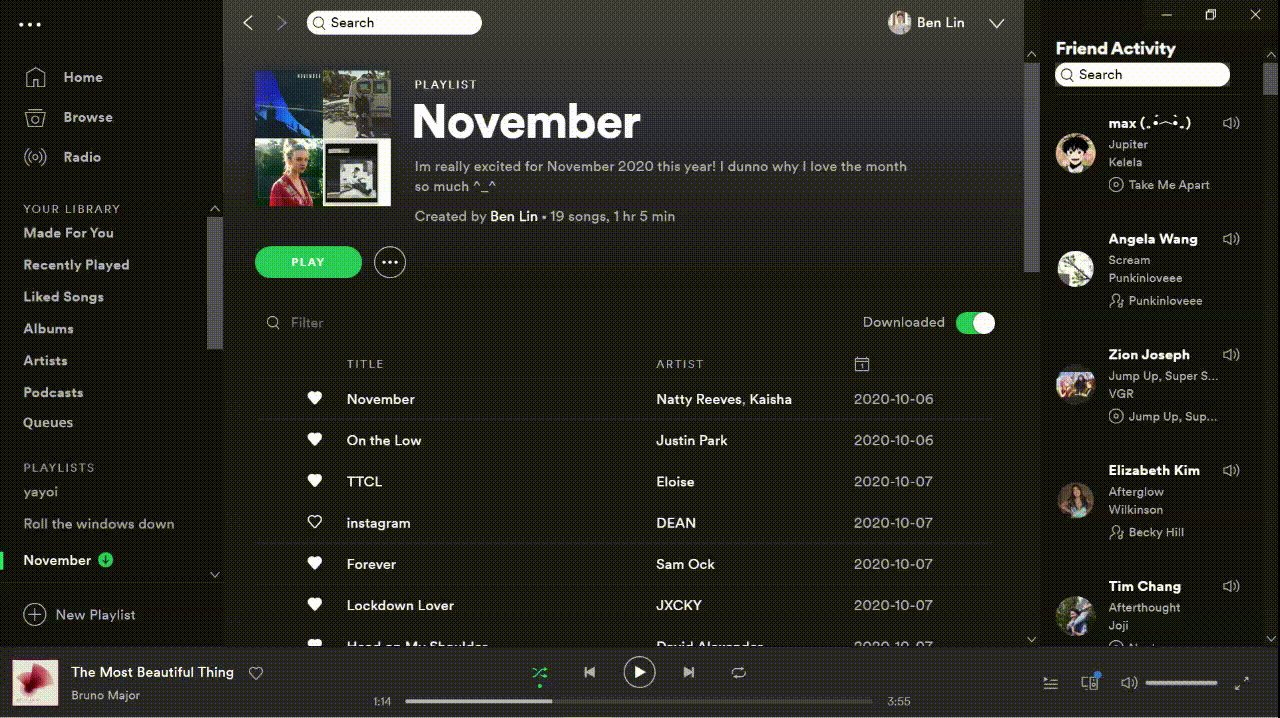Select Roll the windows down playlist
Screen dimensions: 1280x718
[99, 524]
